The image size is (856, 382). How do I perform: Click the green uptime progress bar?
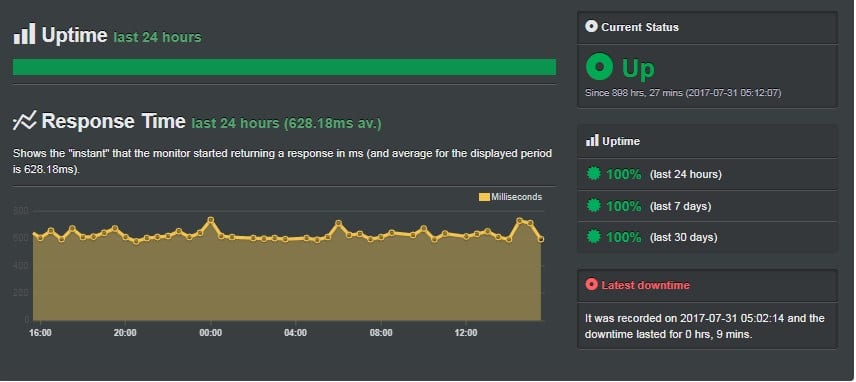[x=284, y=67]
